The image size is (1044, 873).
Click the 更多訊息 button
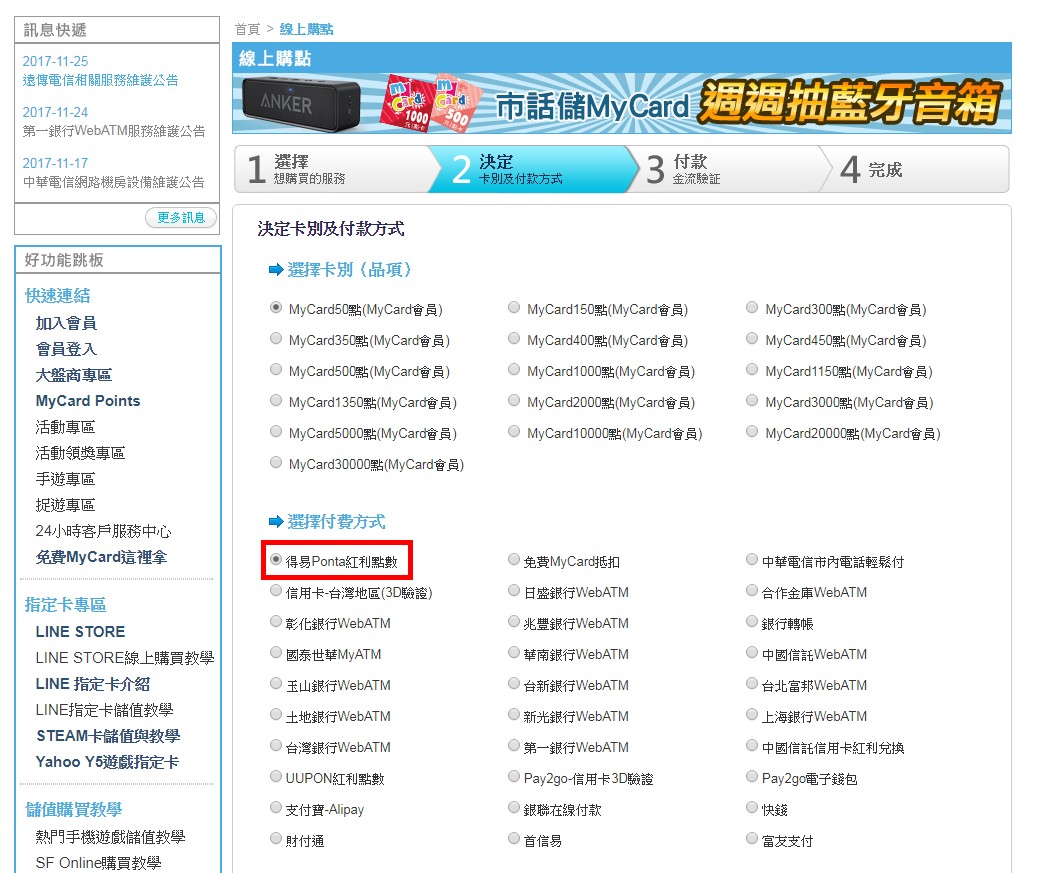click(181, 218)
